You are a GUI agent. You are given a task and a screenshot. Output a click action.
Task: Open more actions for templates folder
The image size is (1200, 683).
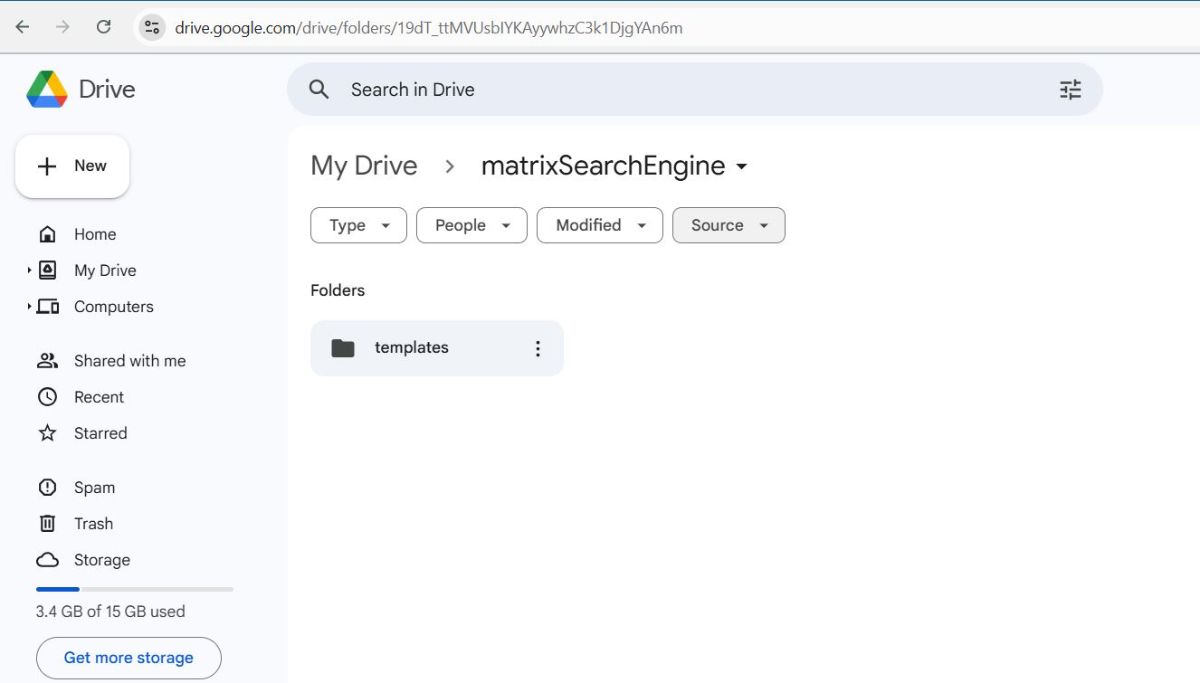coord(538,348)
